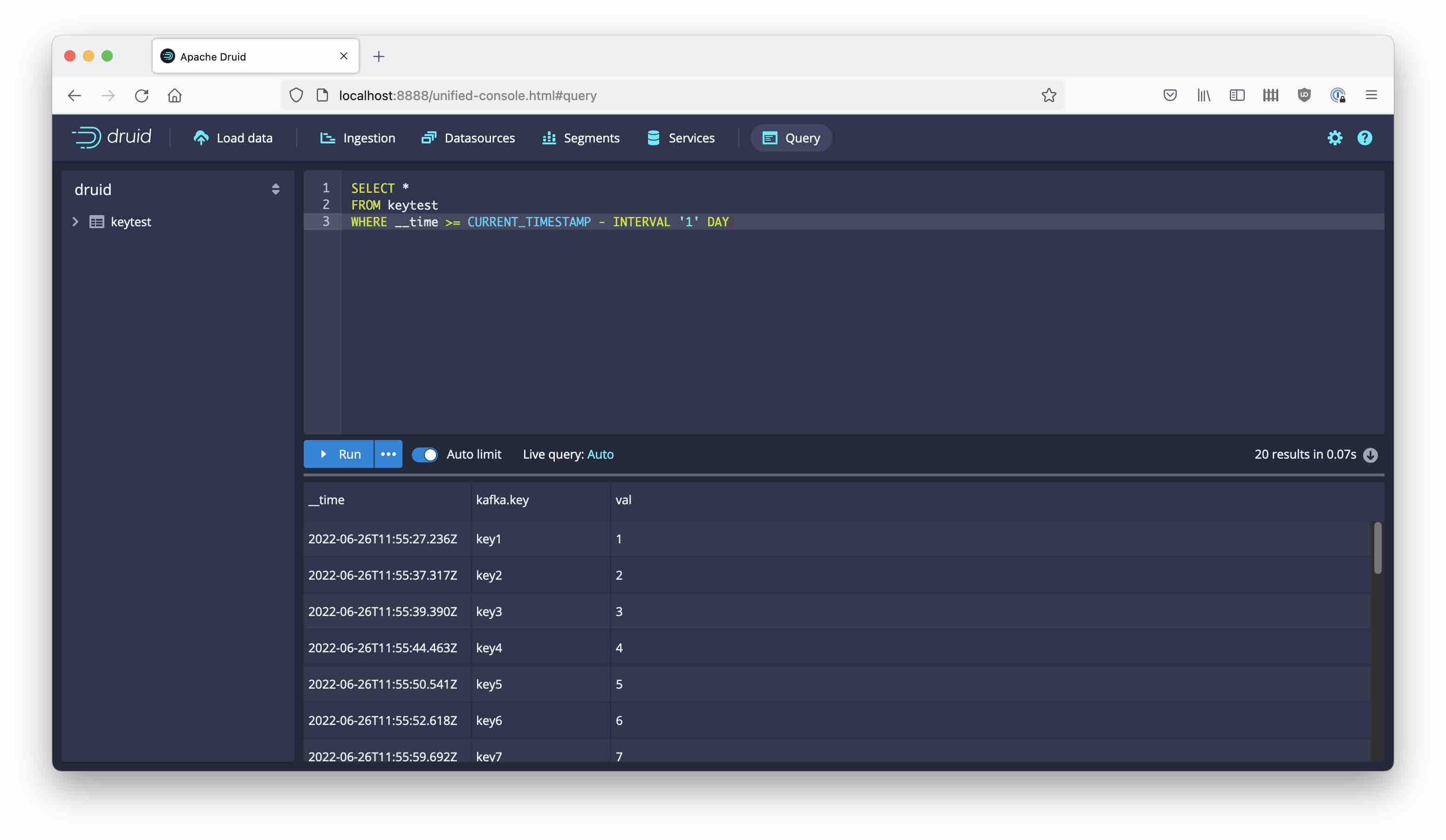Download results using the arrow icon

pyautogui.click(x=1370, y=454)
